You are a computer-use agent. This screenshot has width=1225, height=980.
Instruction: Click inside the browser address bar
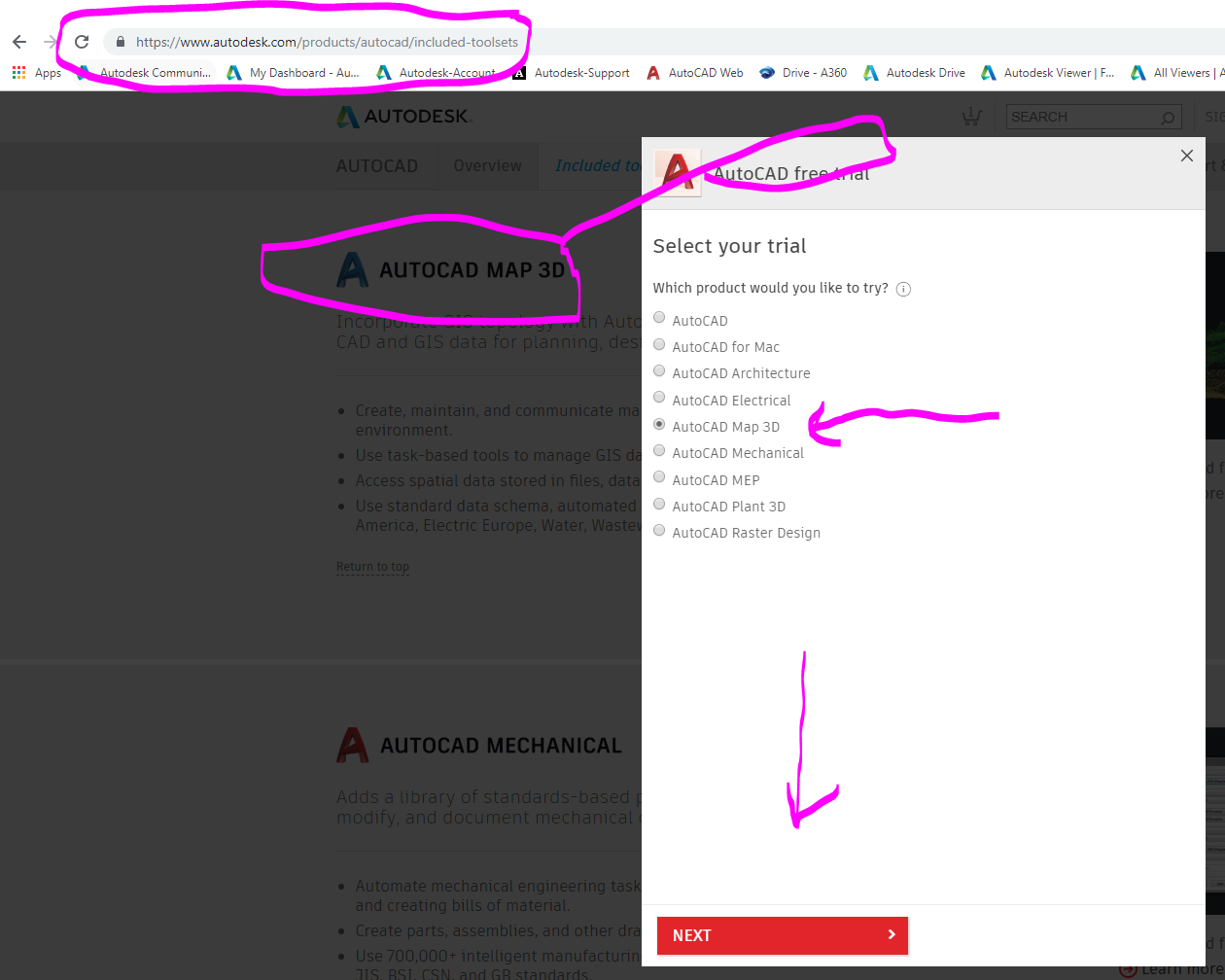coord(389,43)
